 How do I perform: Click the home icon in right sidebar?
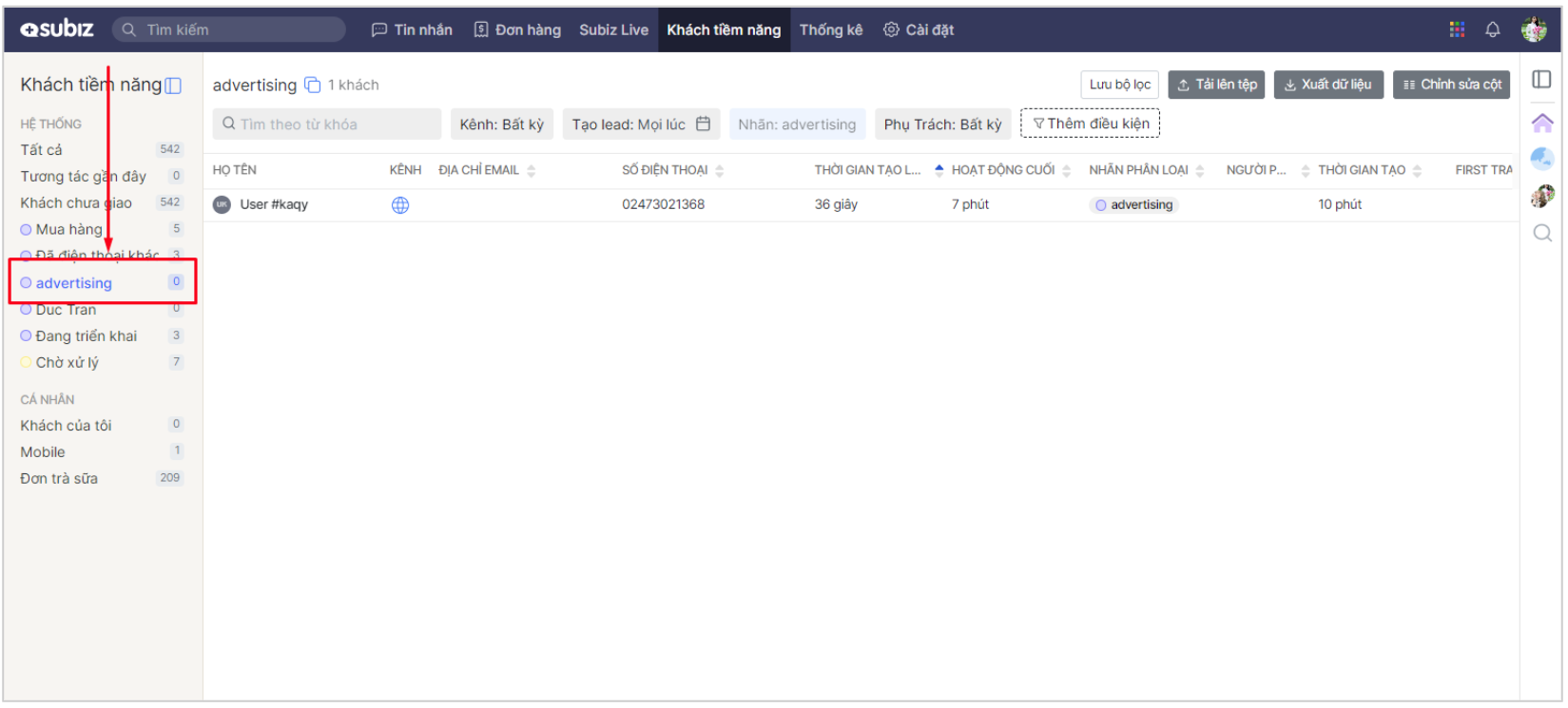tap(1542, 123)
